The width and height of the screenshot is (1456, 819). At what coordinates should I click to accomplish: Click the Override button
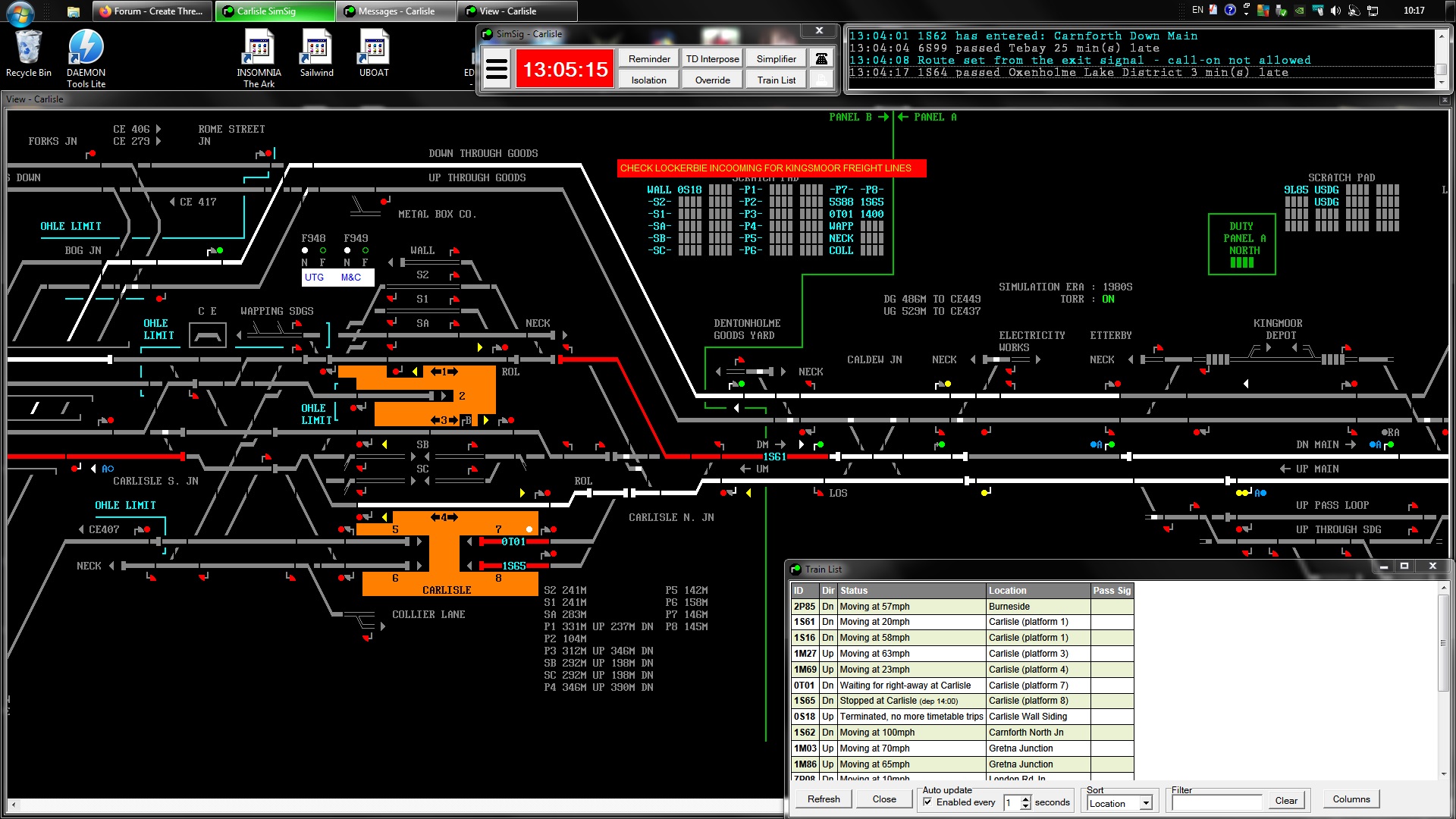click(712, 80)
